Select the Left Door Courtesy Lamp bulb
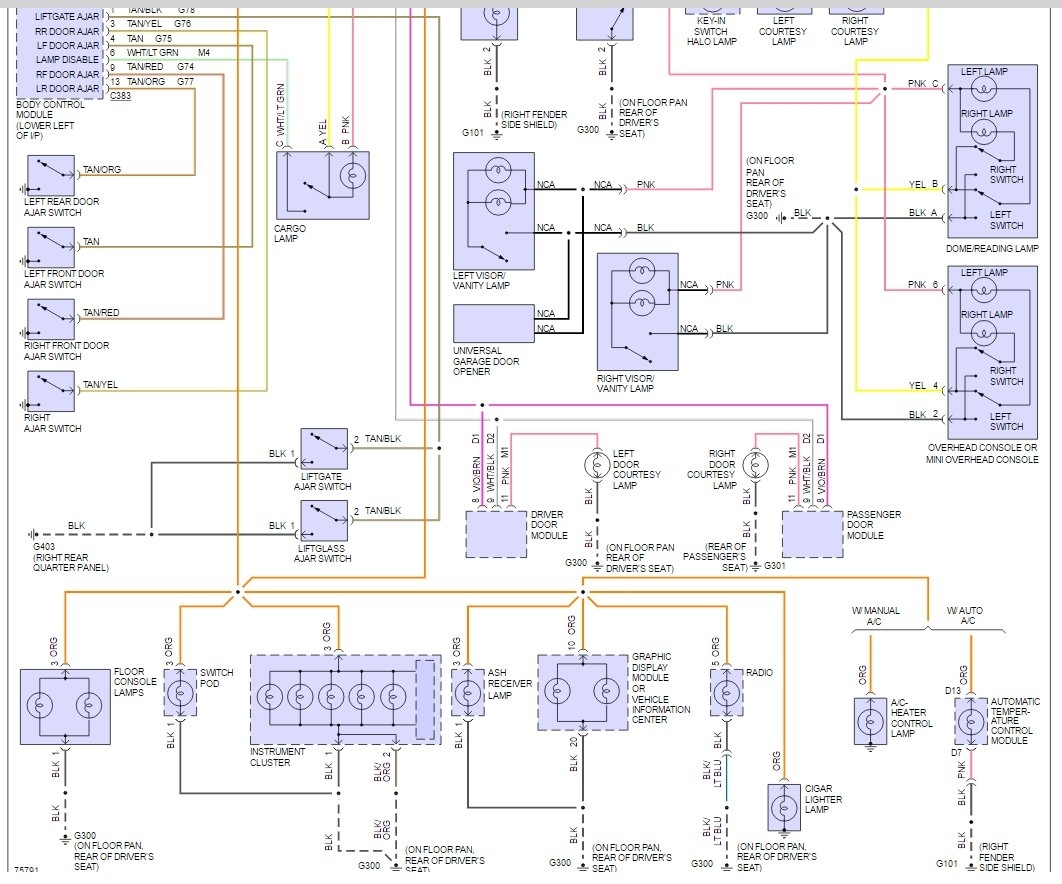The width and height of the screenshot is (1062, 884). coord(597,465)
